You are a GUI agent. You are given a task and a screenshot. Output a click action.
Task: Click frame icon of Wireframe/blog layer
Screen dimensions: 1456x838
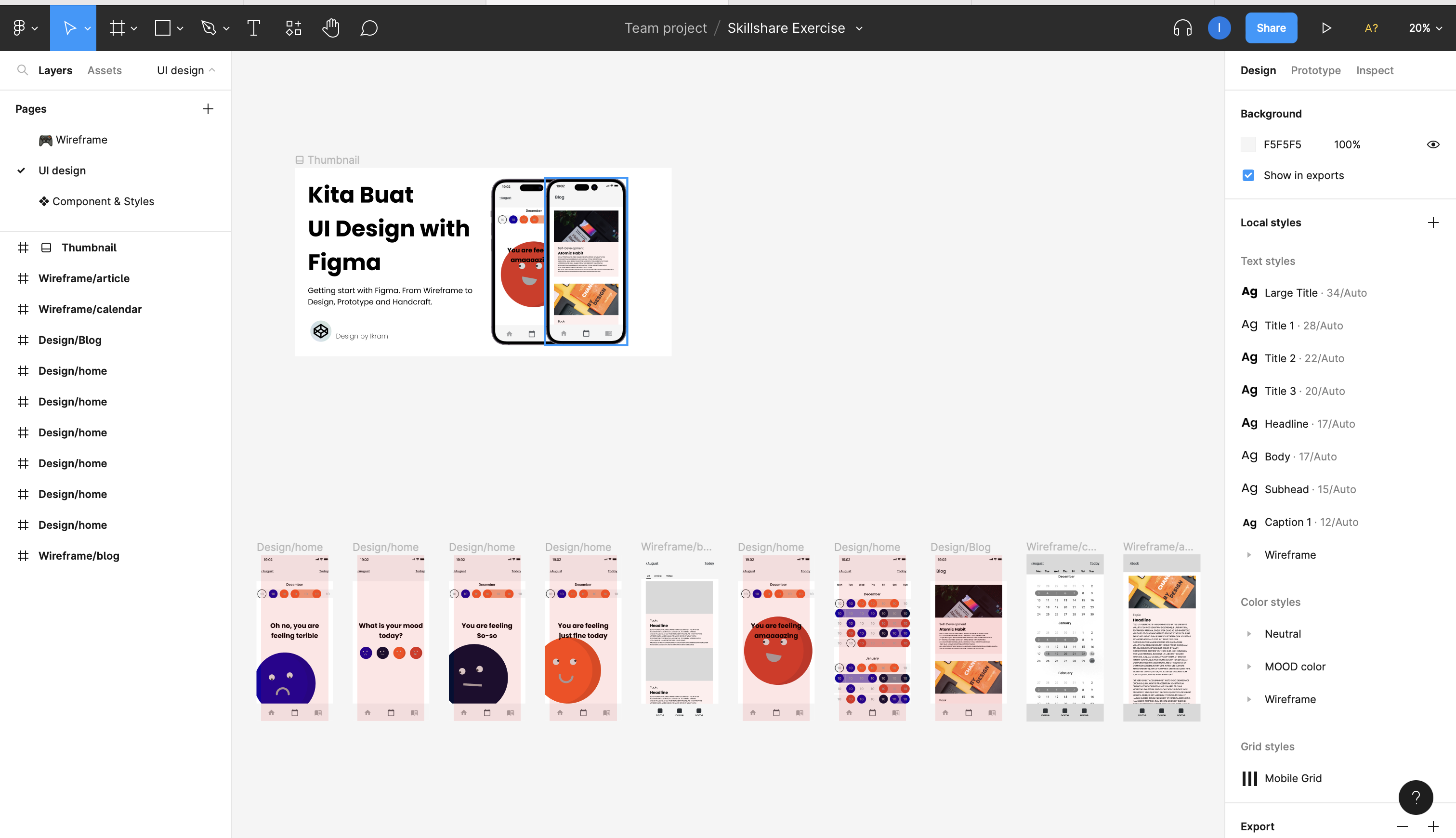(x=23, y=555)
